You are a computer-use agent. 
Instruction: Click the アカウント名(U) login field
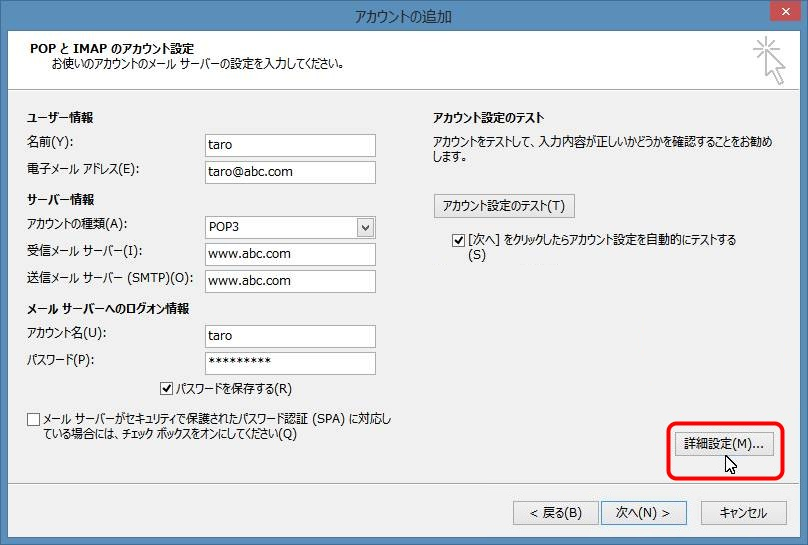pyautogui.click(x=289, y=336)
